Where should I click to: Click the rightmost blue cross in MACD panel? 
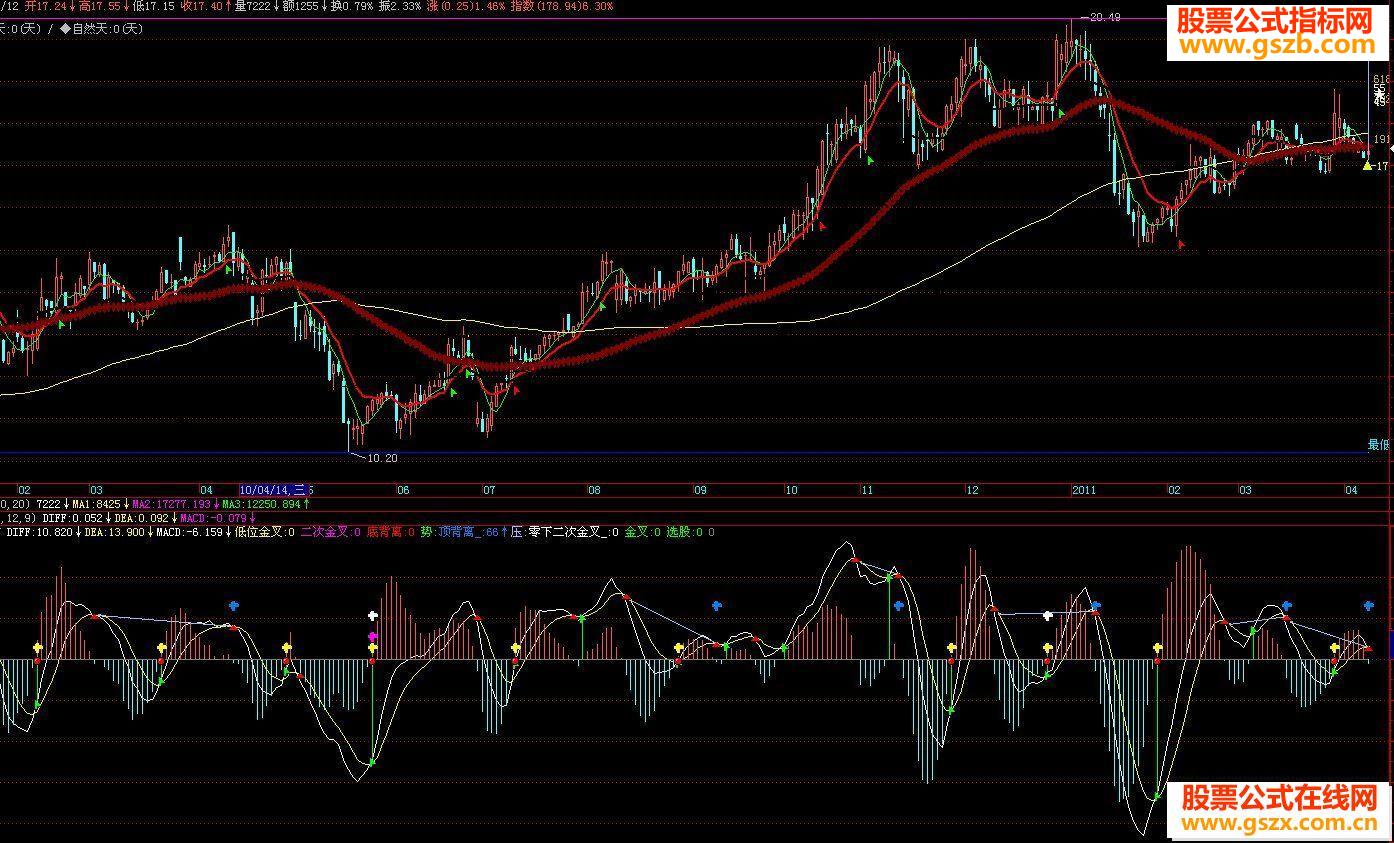(1368, 606)
